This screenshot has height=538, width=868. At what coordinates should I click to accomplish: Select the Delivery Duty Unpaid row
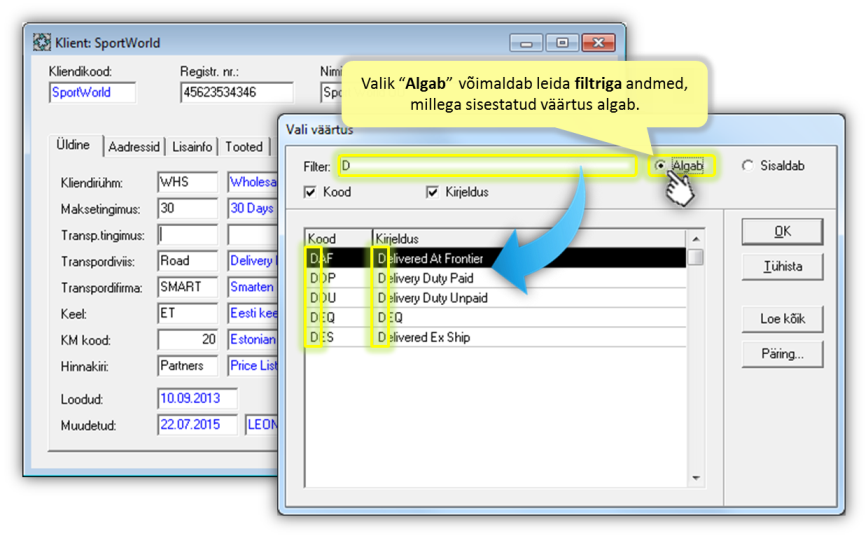pos(496,298)
